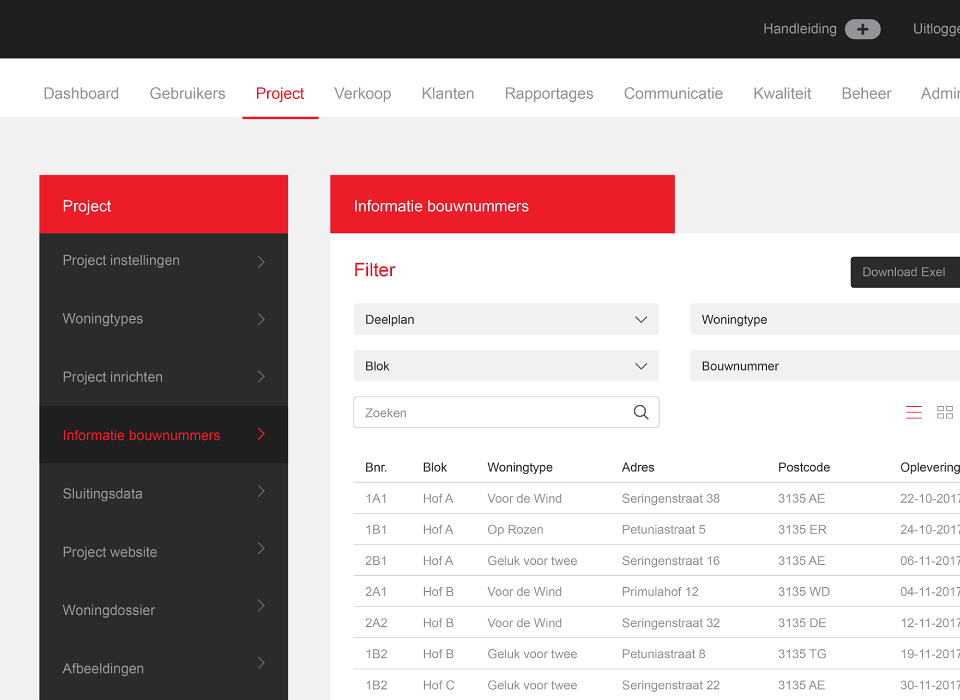The height and width of the screenshot is (700, 960).
Task: Click chevron arrow next to Afbeeldingen
Action: tap(261, 664)
